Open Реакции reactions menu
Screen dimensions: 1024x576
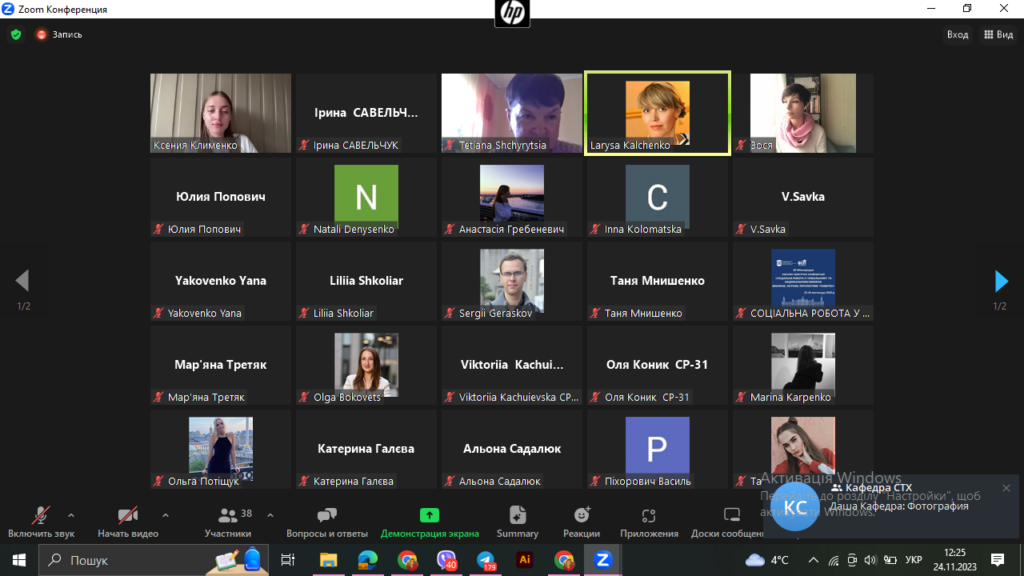coord(581,520)
